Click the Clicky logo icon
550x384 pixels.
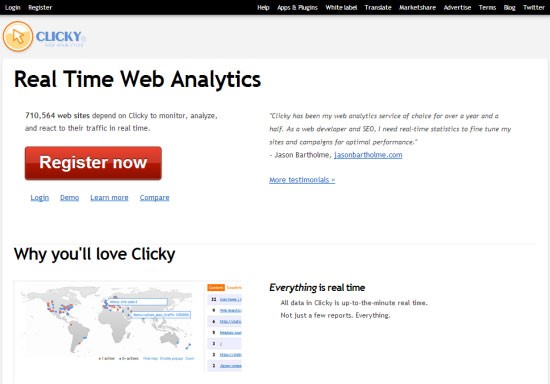pos(18,36)
